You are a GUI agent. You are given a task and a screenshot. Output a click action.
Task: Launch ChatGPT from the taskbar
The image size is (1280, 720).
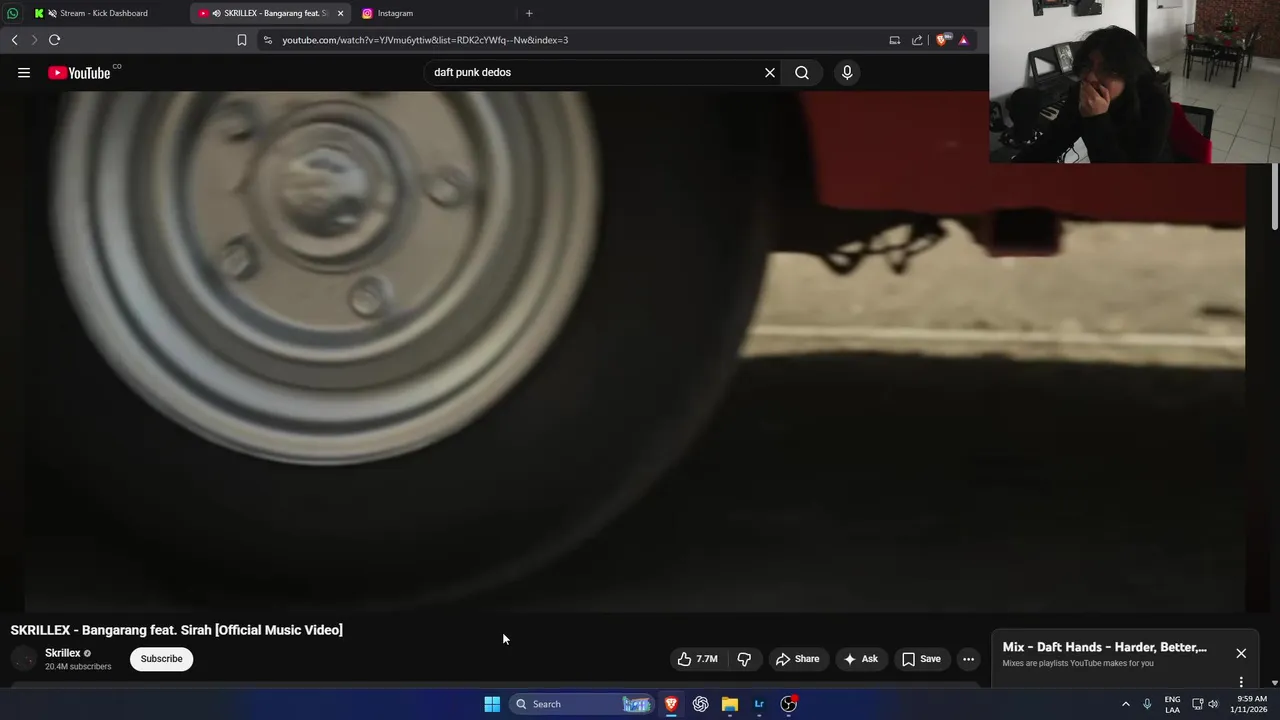701,704
